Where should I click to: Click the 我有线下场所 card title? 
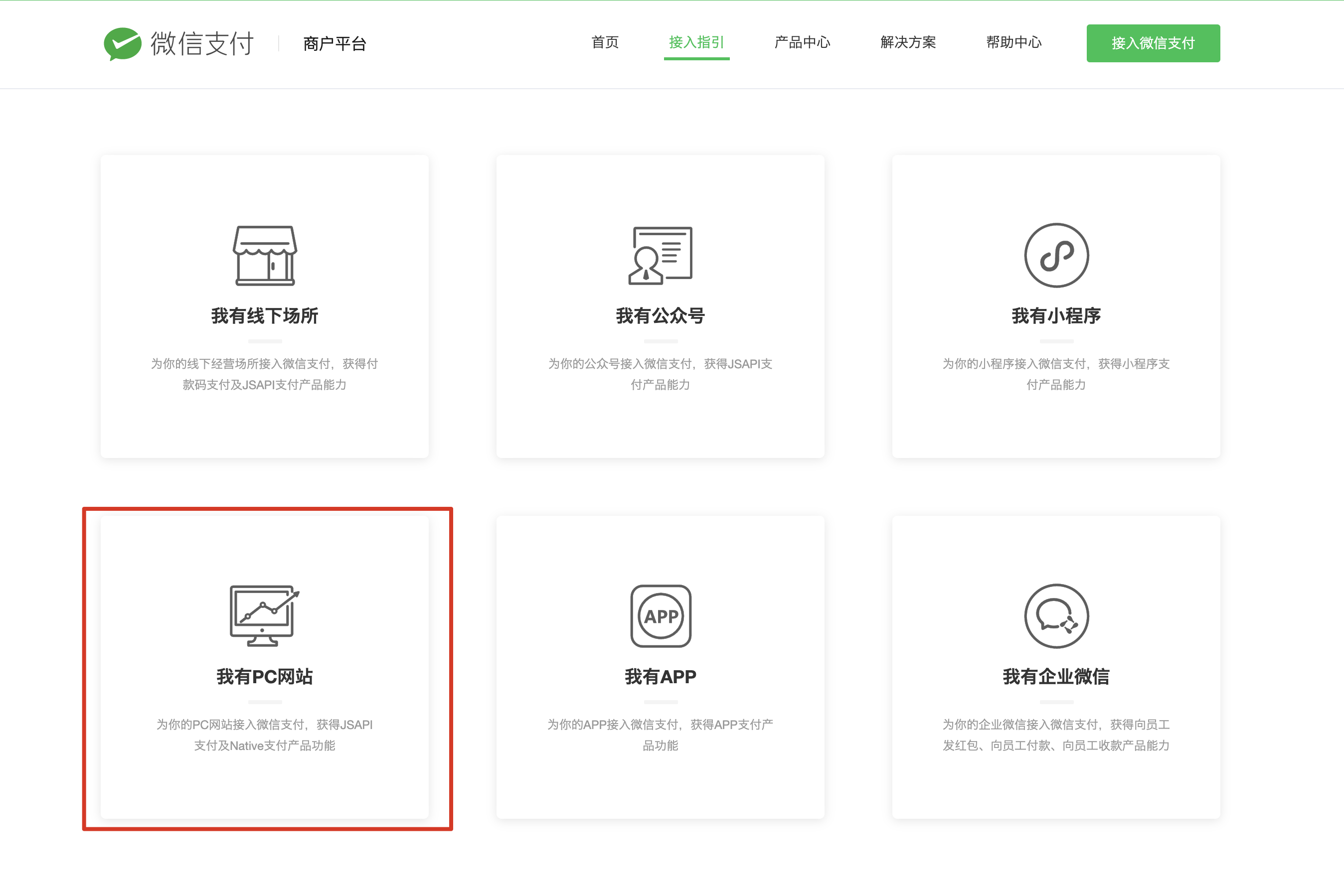[x=265, y=315]
